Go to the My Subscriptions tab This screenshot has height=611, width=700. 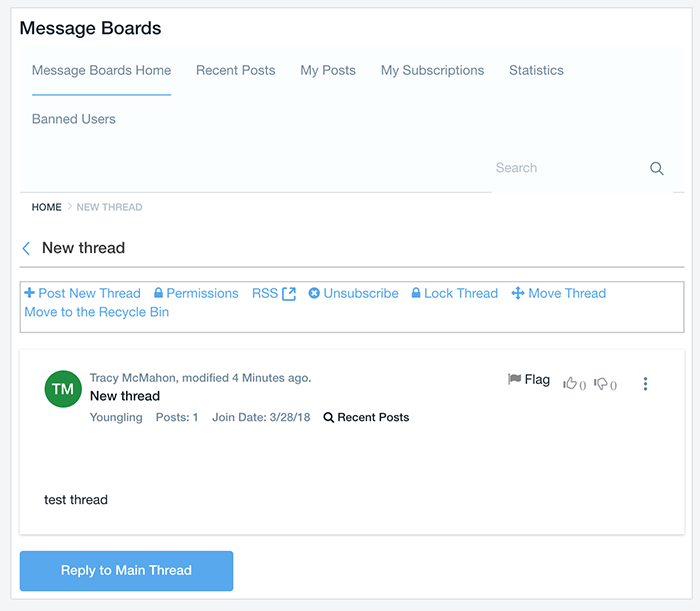pyautogui.click(x=432, y=71)
